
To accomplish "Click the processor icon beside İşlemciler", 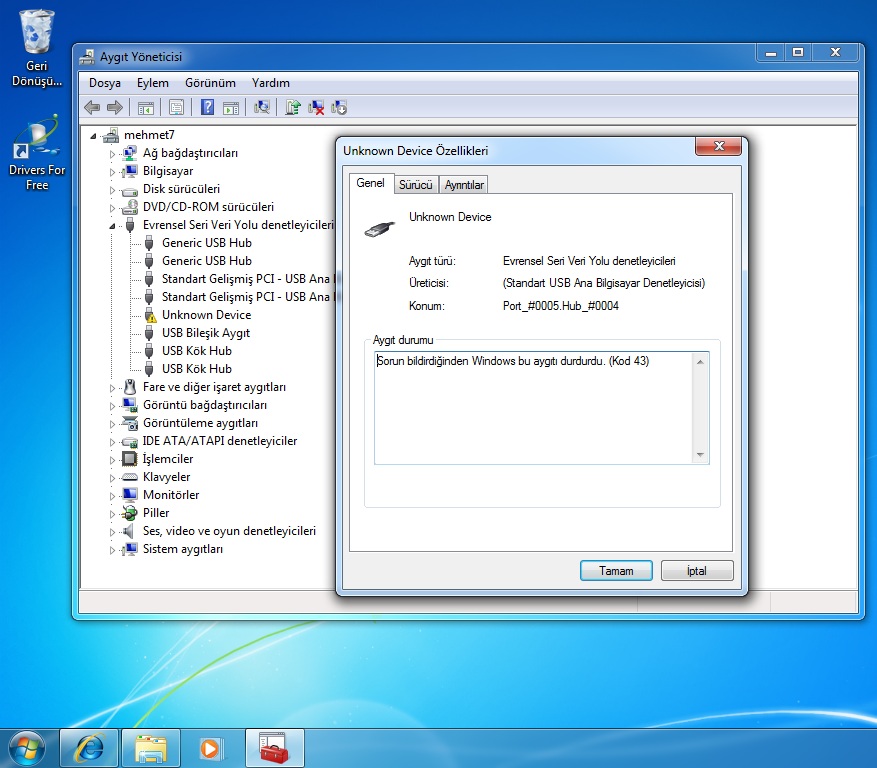I will pyautogui.click(x=130, y=459).
